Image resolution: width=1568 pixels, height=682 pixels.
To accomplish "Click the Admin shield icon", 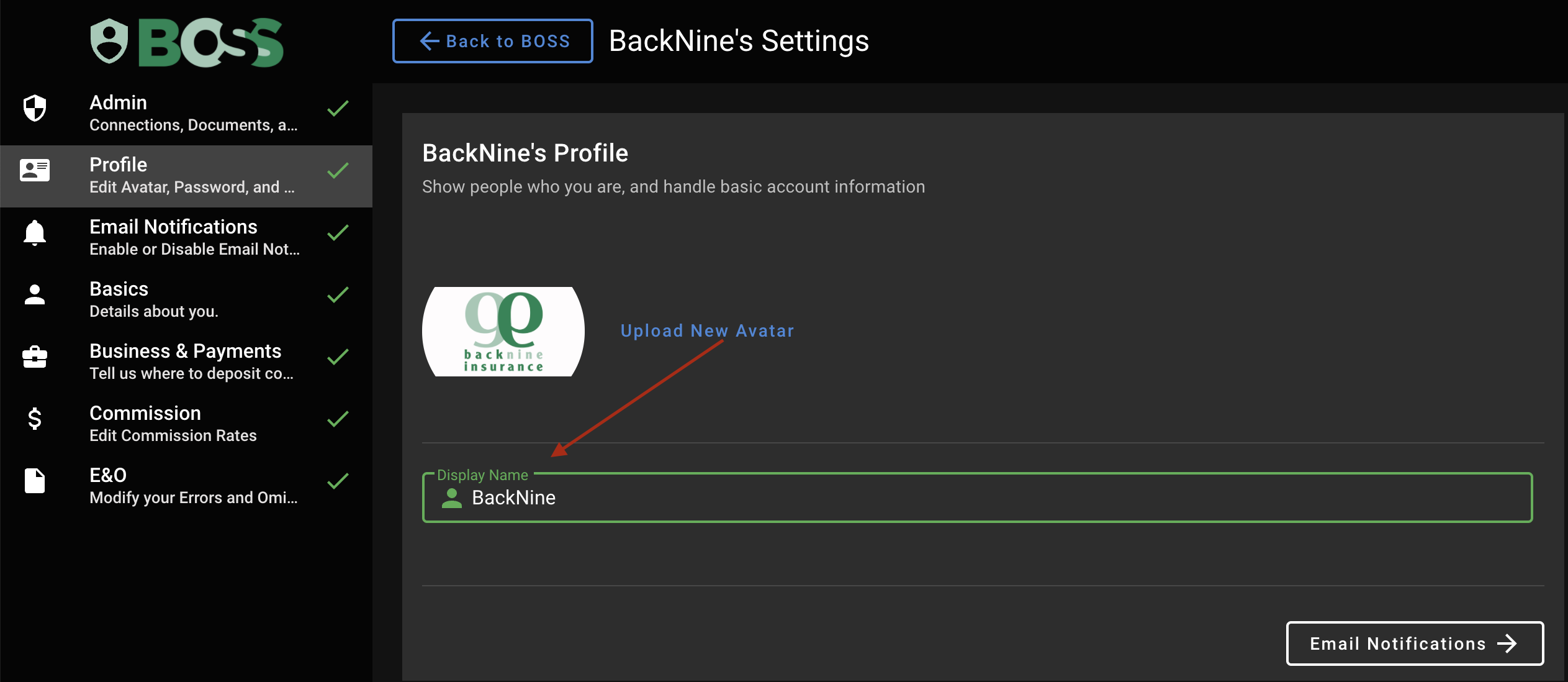I will click(x=35, y=109).
